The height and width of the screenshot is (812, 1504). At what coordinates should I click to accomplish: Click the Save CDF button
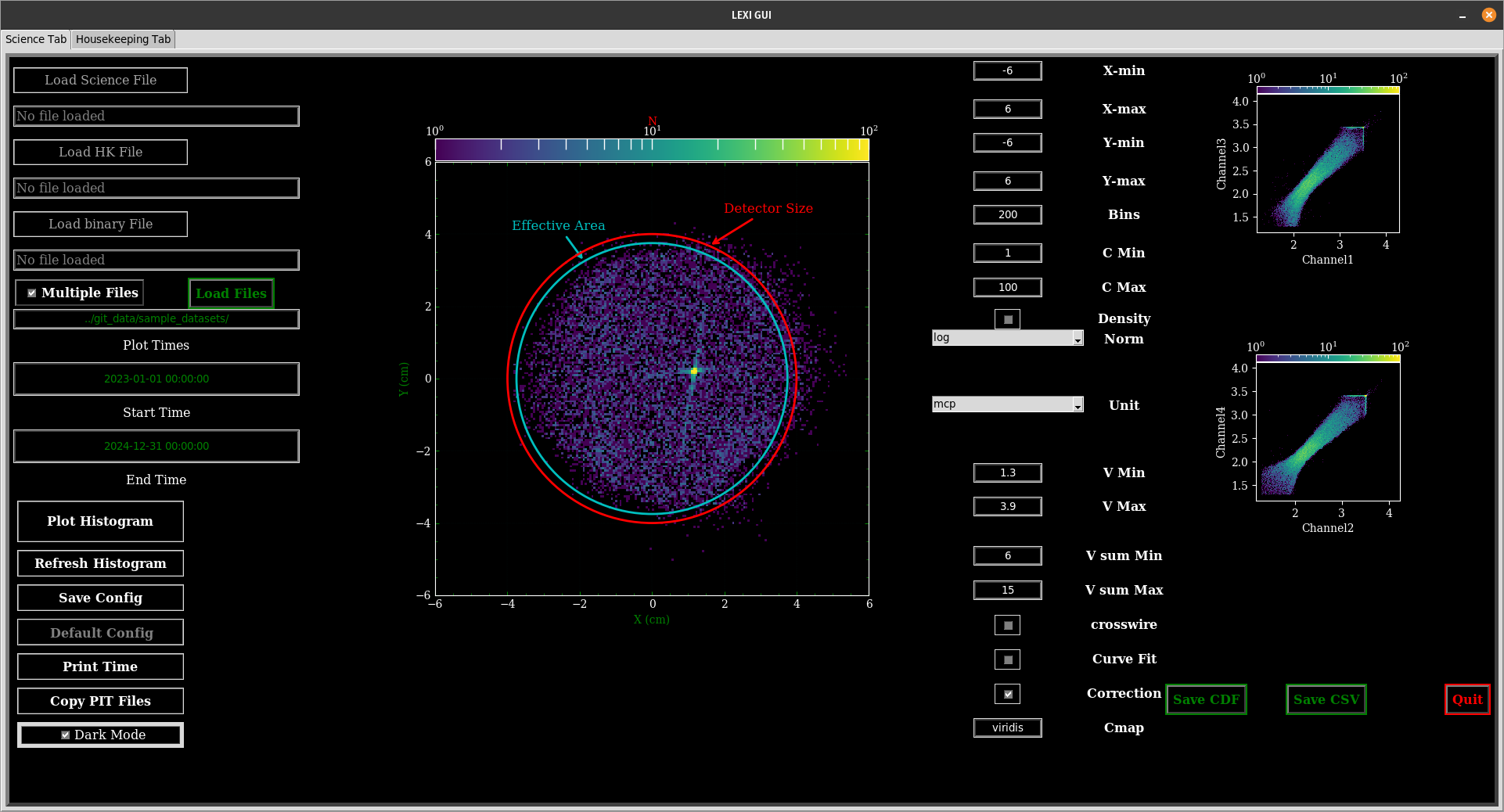coord(1206,699)
